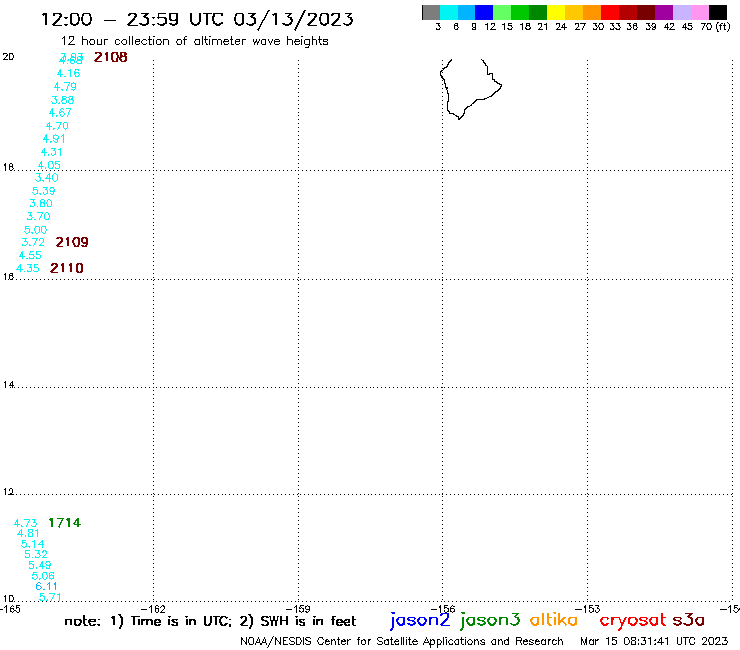Choose the altimeter value 4.73
The width and height of the screenshot is (740, 650).
click(25, 523)
